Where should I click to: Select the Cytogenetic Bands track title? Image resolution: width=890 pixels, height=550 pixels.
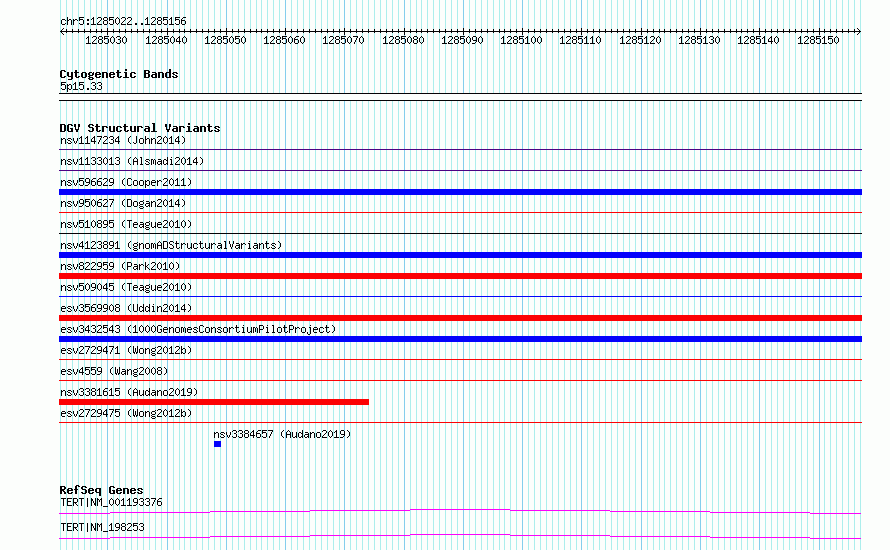(119, 74)
